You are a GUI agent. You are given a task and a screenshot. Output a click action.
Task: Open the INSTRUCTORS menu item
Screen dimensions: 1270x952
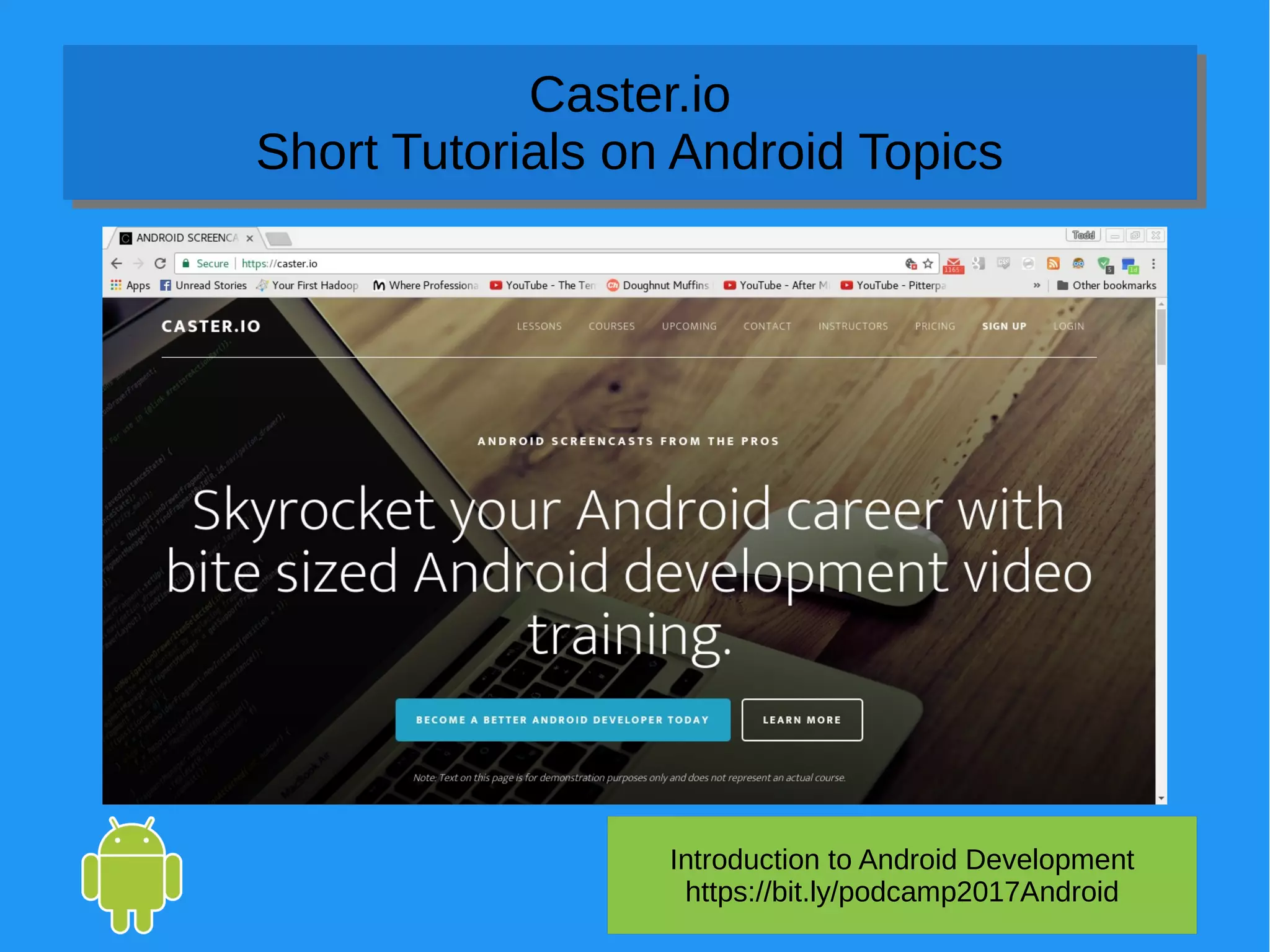[x=853, y=326]
